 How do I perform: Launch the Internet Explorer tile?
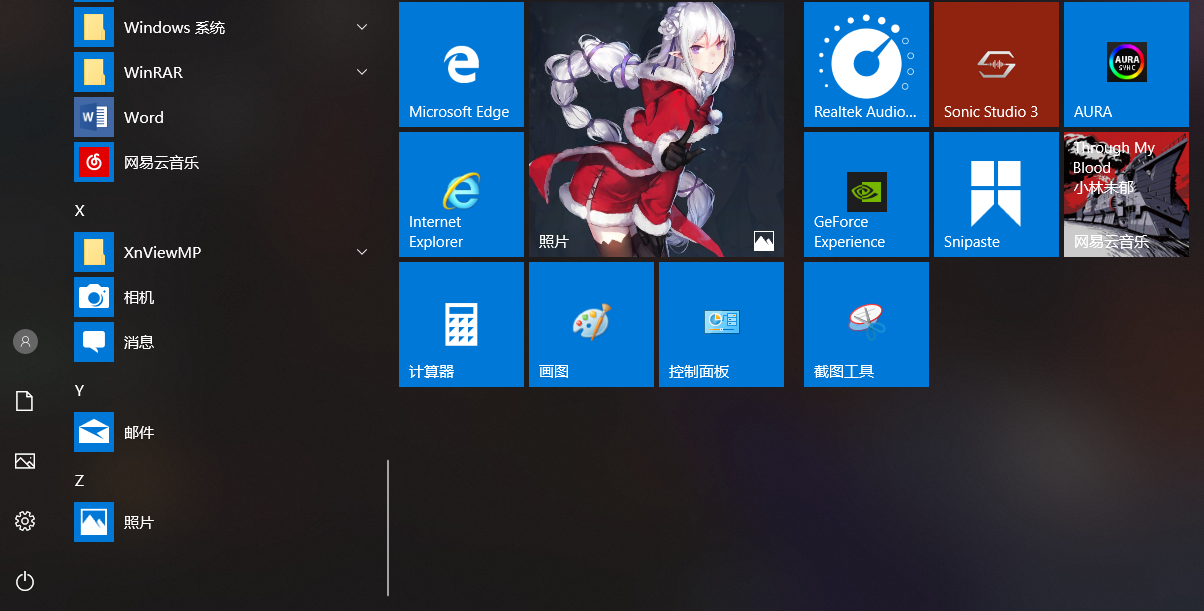(x=461, y=194)
